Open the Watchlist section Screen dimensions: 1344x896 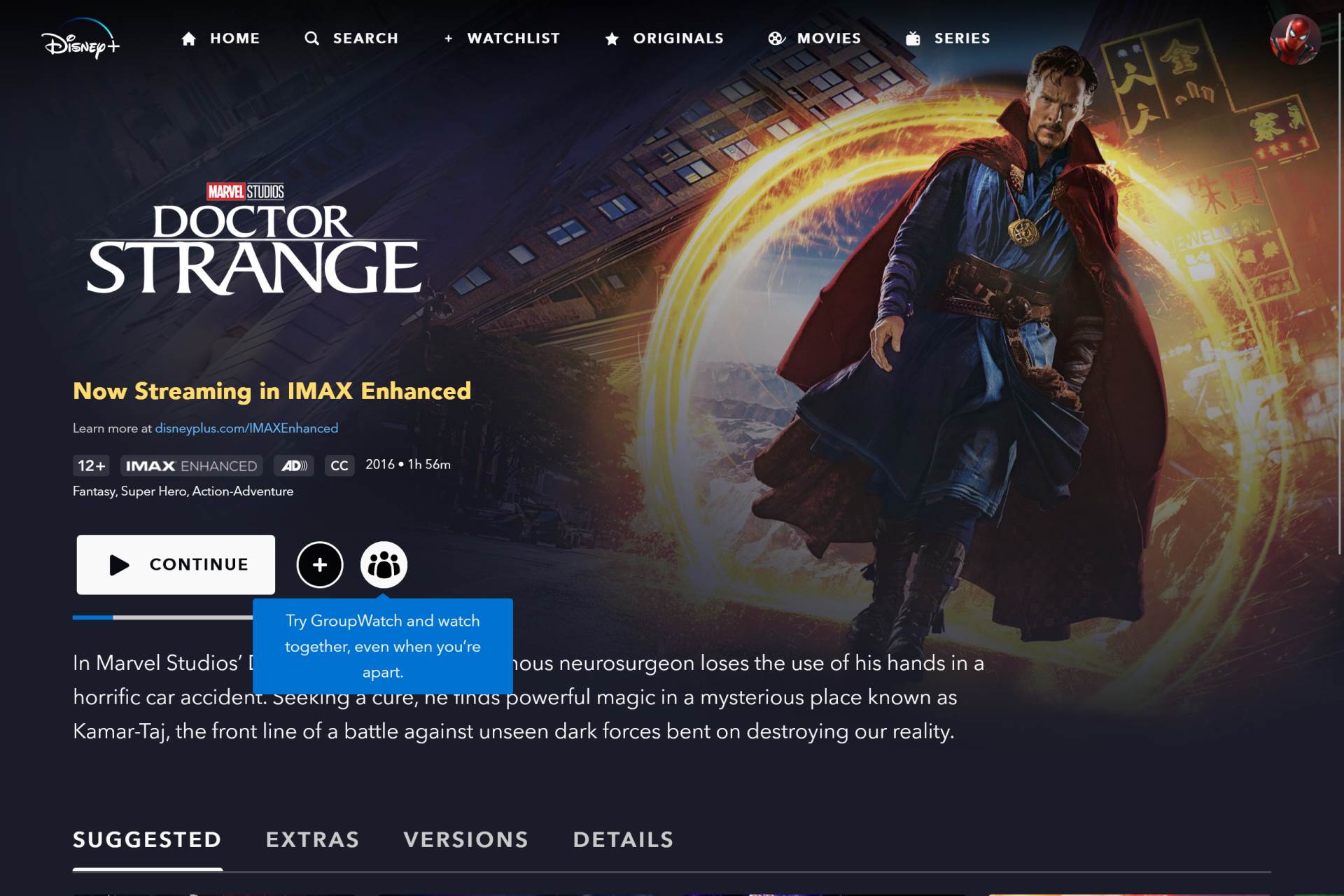click(x=503, y=38)
